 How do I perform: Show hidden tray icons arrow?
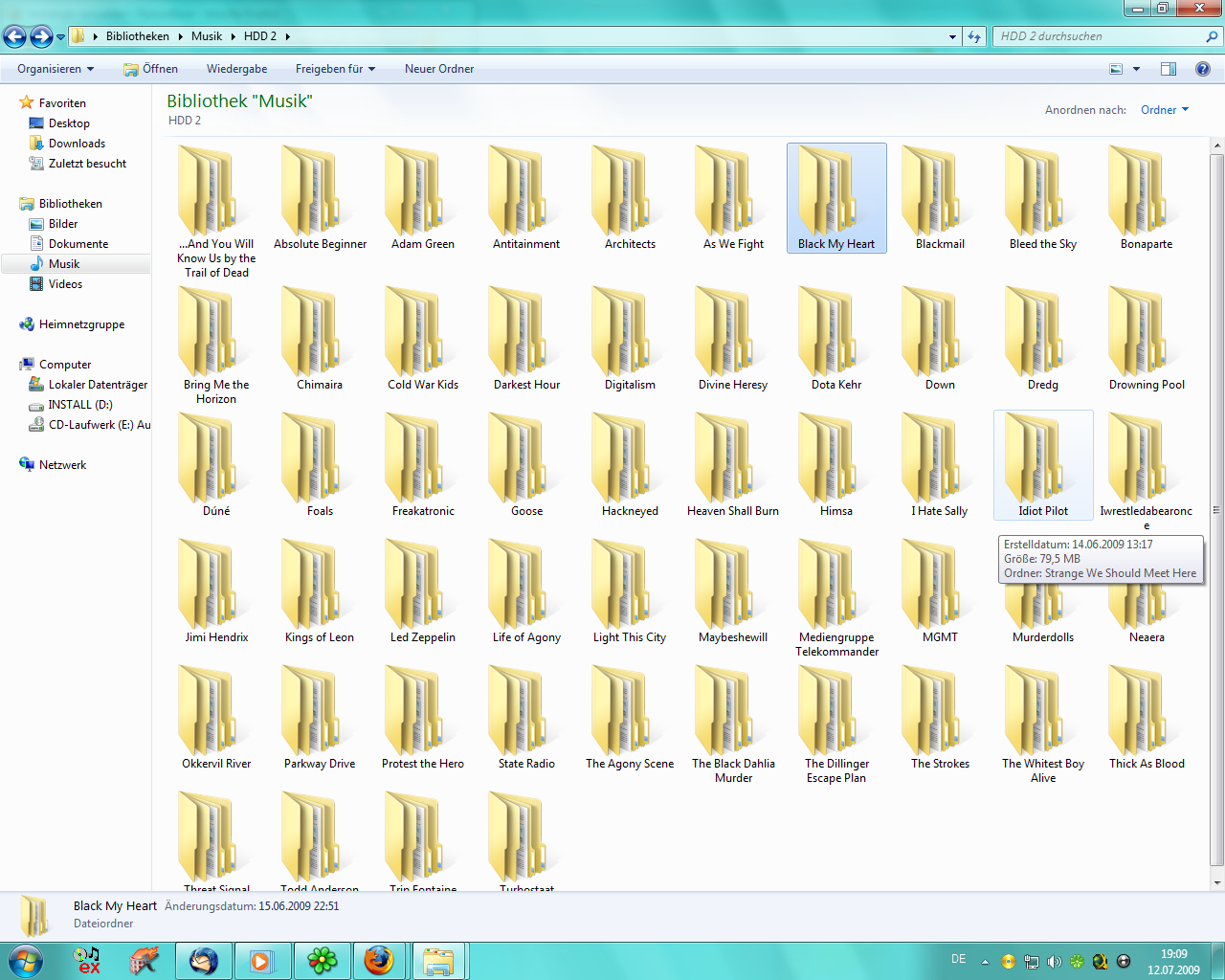click(986, 962)
